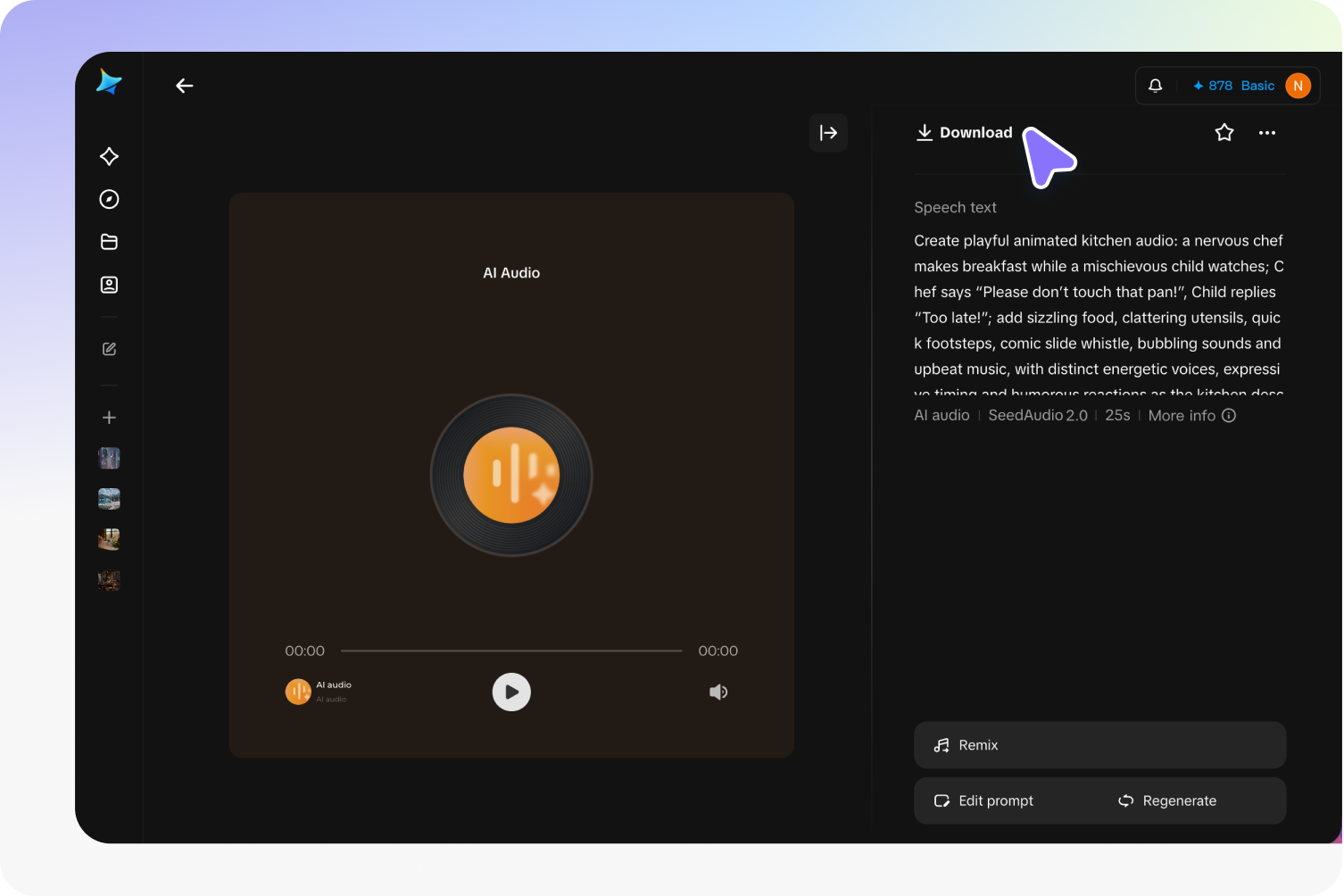
Task: Click the orange vinyl disc artwork
Action: pyautogui.click(x=511, y=475)
